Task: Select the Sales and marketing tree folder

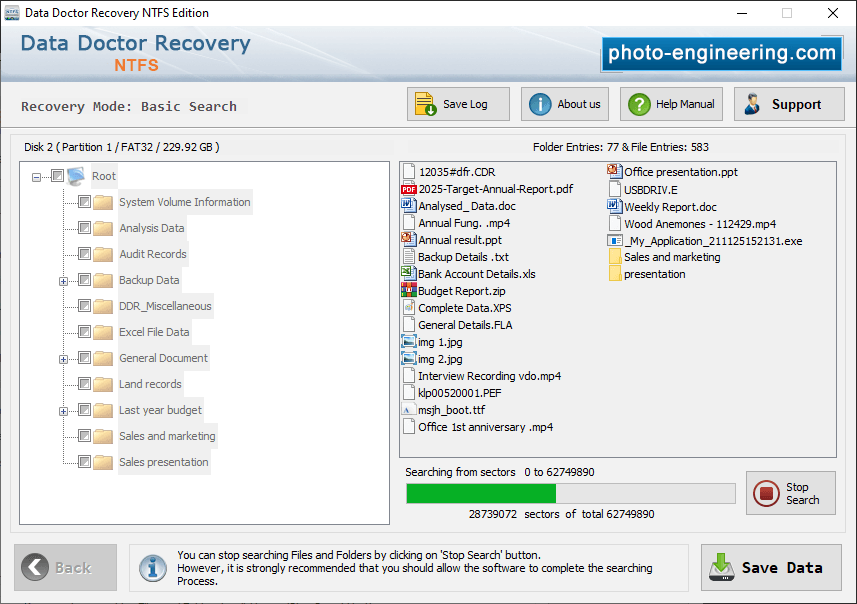Action: (167, 436)
